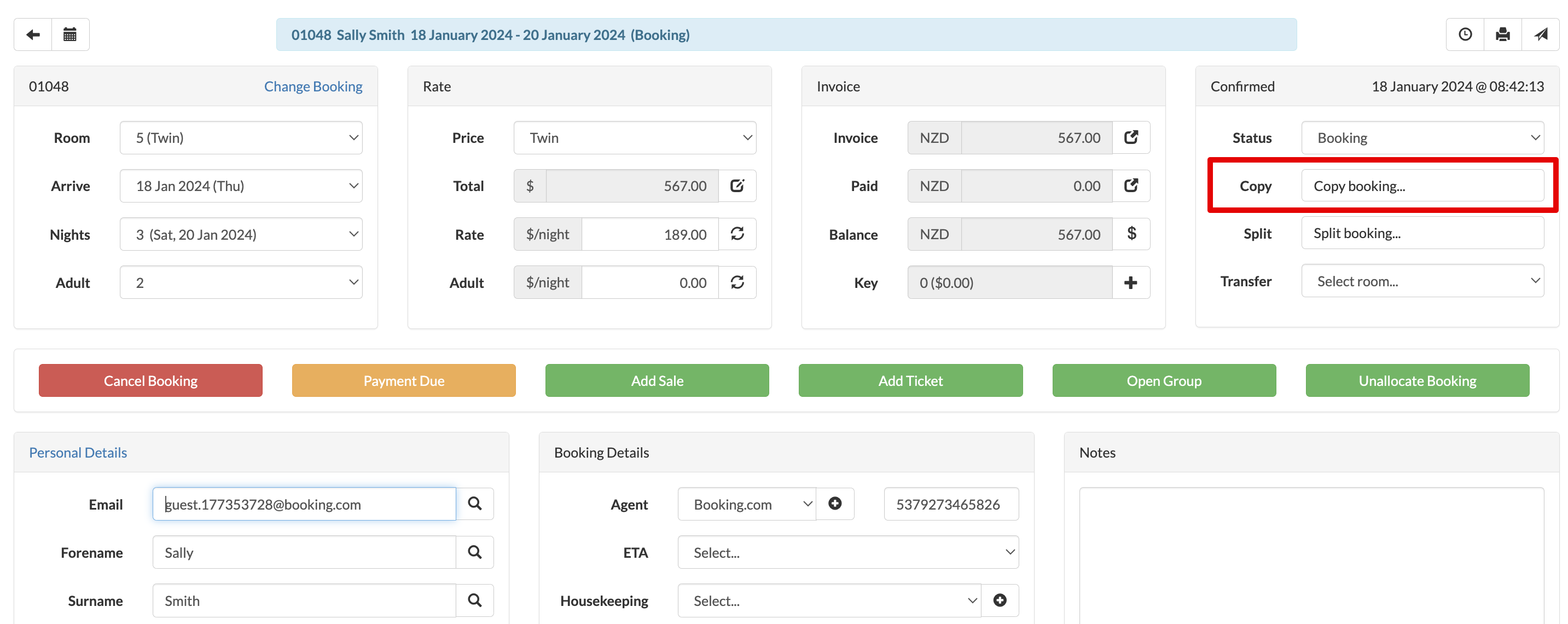Screen dimensions: 1568x624
Task: Click into the Forename field
Action: [304, 553]
